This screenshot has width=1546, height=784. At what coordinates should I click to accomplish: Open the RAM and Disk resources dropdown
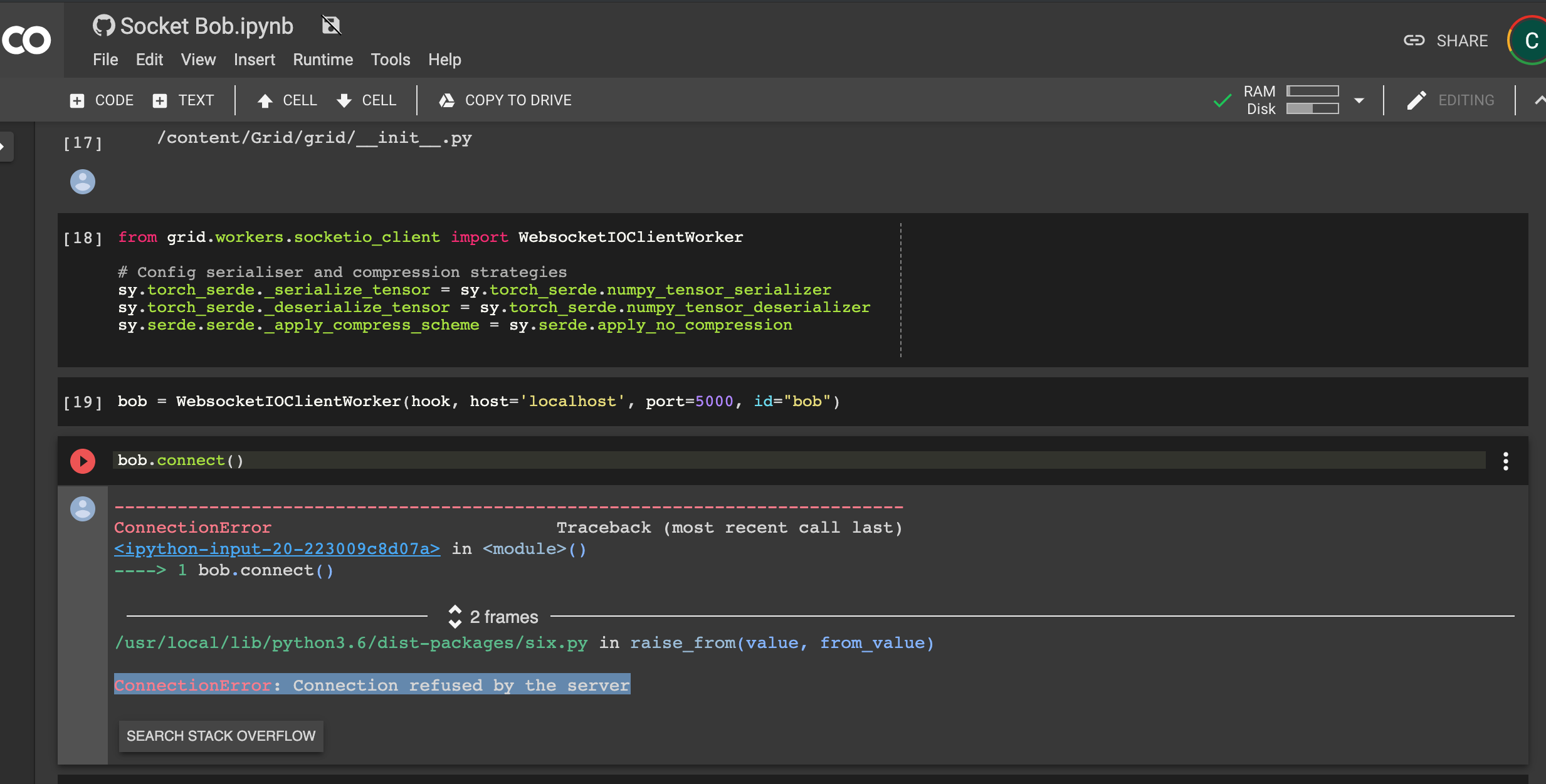(x=1359, y=100)
